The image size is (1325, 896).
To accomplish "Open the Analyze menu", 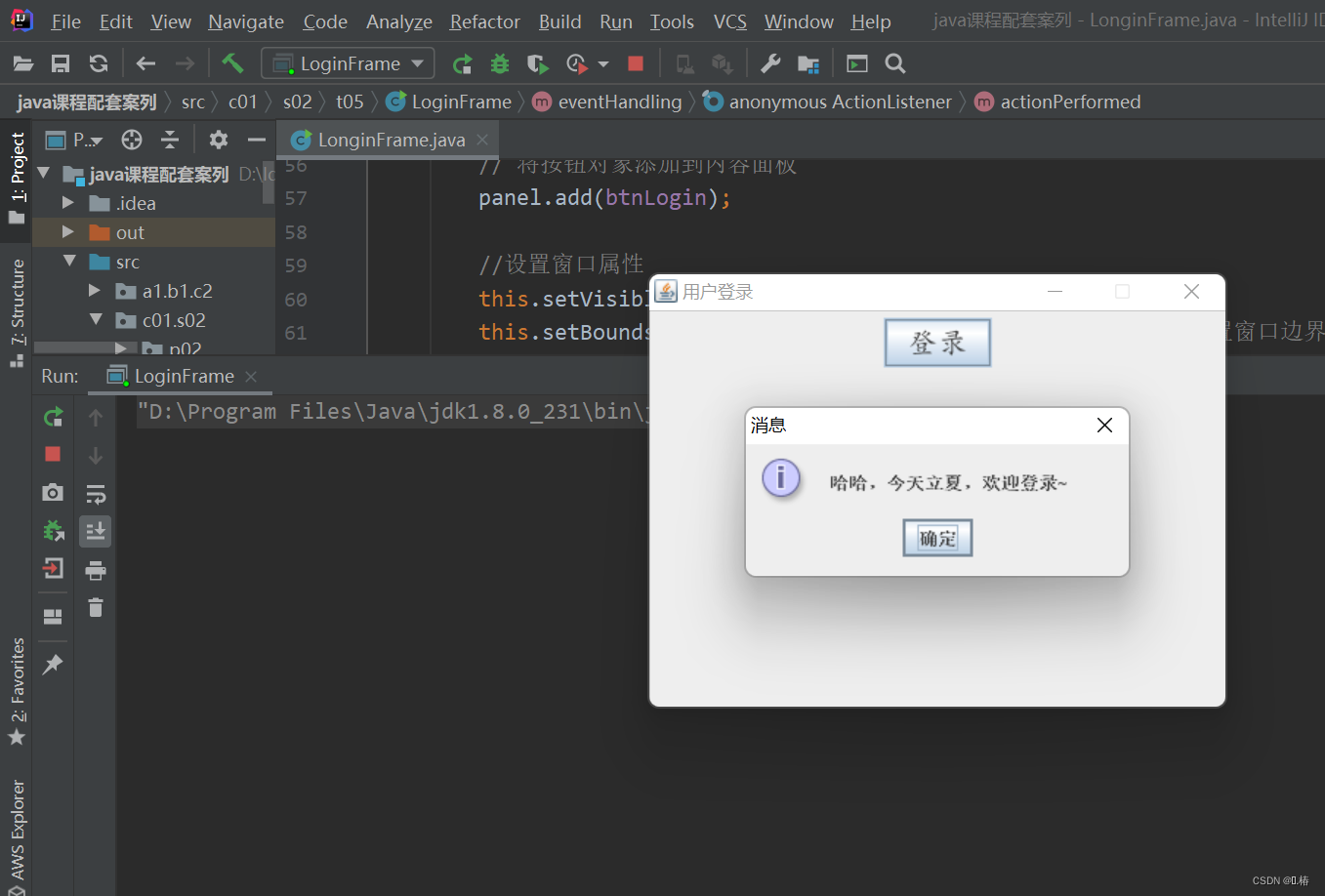I will [x=398, y=21].
